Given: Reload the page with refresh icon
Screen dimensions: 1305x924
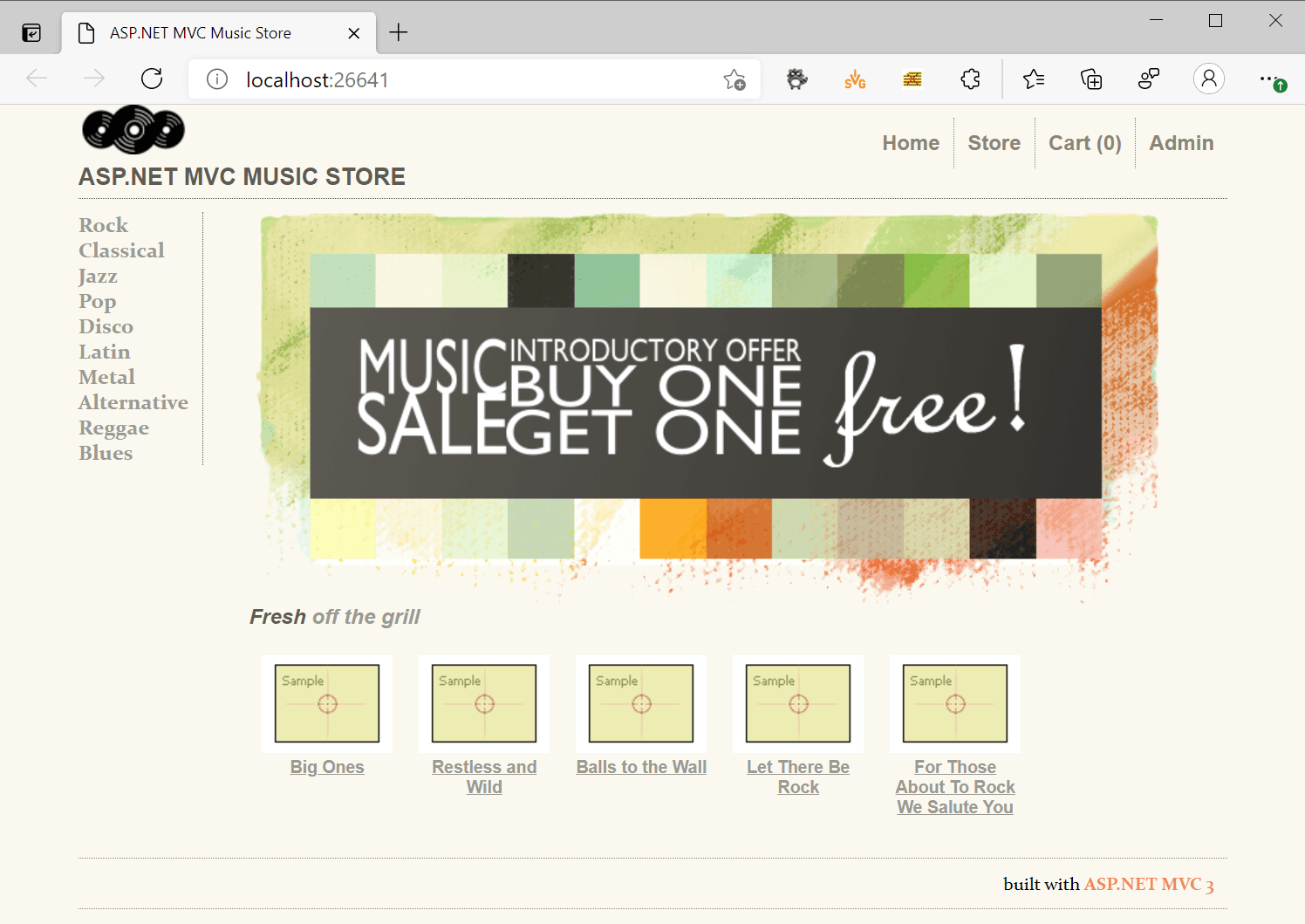Looking at the screenshot, I should click(x=152, y=79).
